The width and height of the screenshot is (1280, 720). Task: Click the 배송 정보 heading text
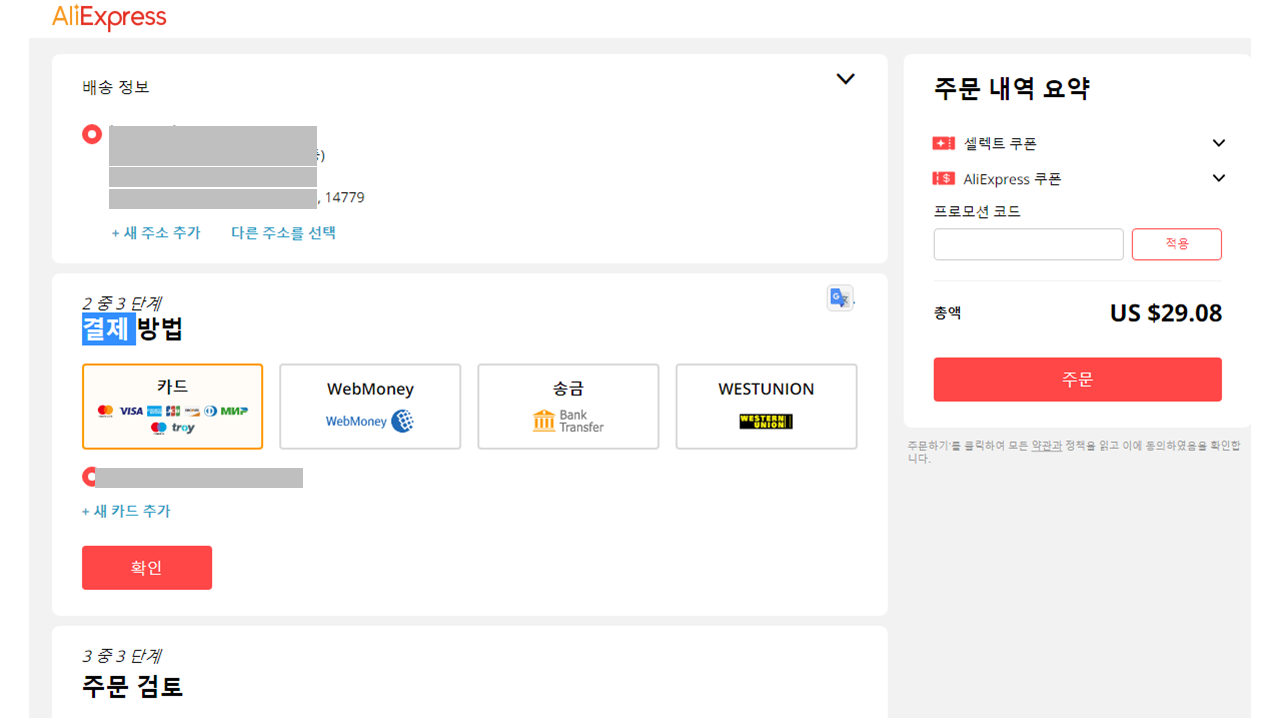[116, 87]
